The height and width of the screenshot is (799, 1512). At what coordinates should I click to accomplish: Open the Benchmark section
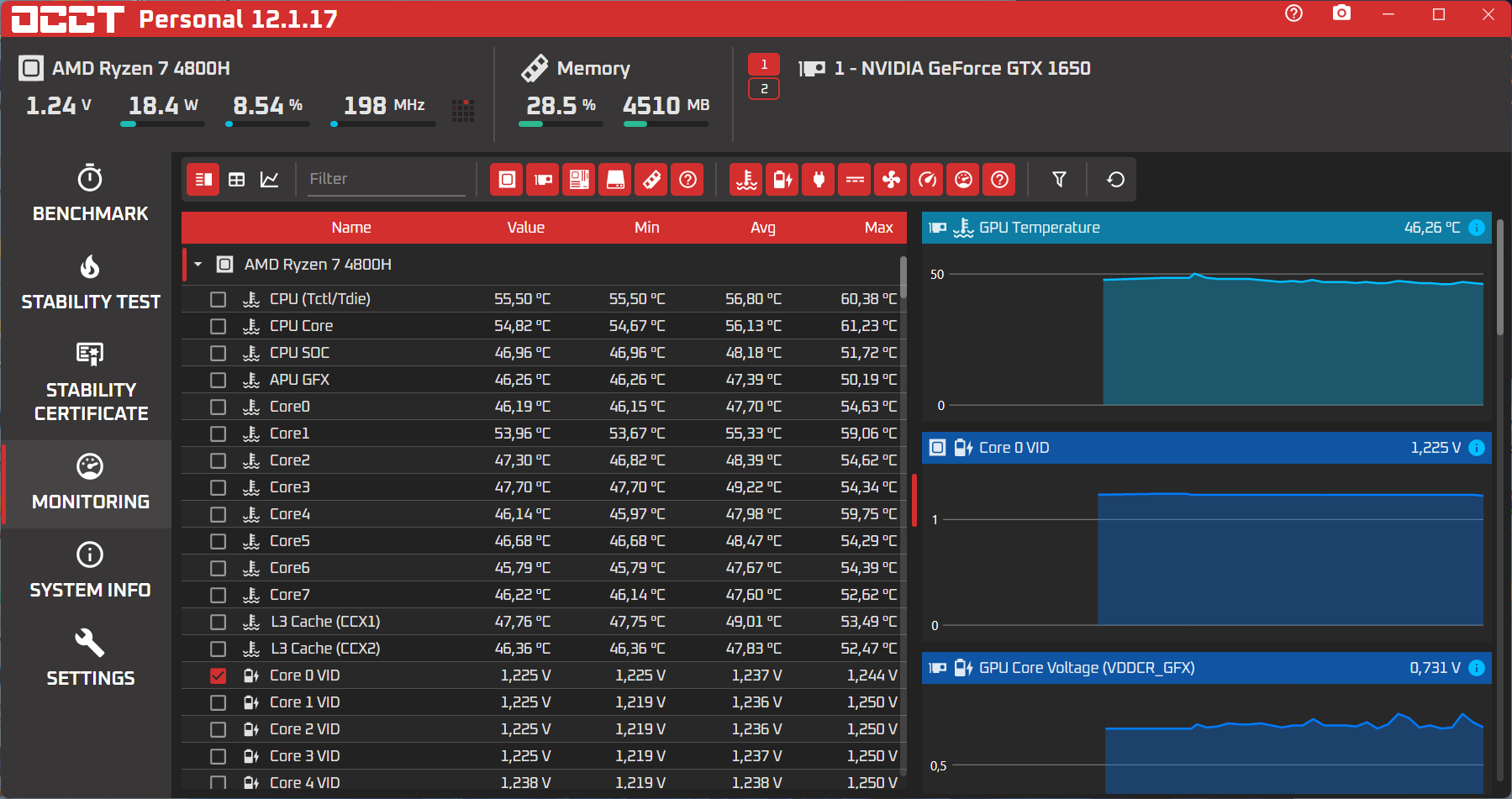[90, 192]
